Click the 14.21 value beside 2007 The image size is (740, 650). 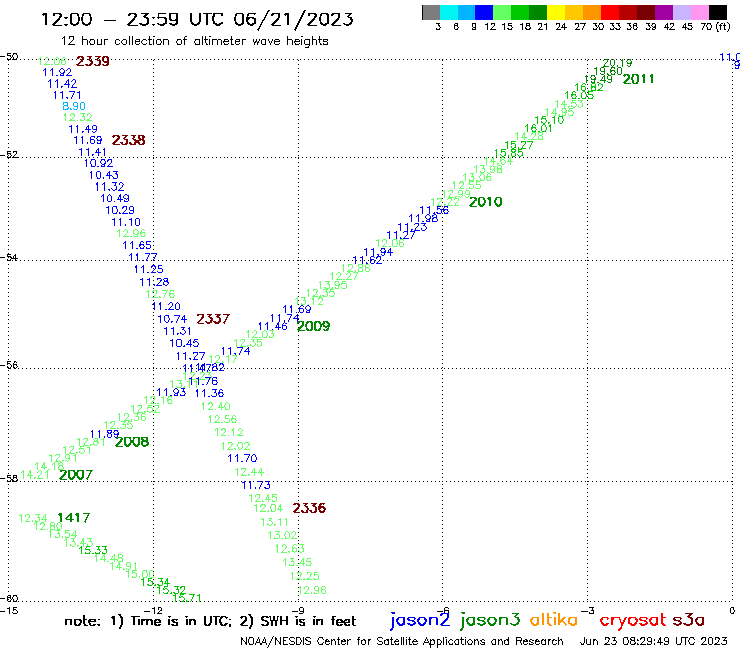[x=35, y=475]
